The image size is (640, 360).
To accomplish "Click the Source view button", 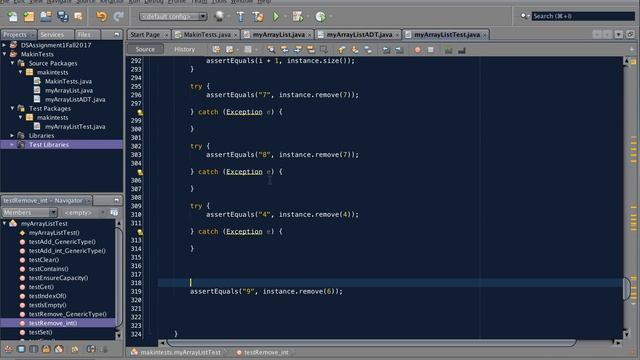I will pos(145,49).
